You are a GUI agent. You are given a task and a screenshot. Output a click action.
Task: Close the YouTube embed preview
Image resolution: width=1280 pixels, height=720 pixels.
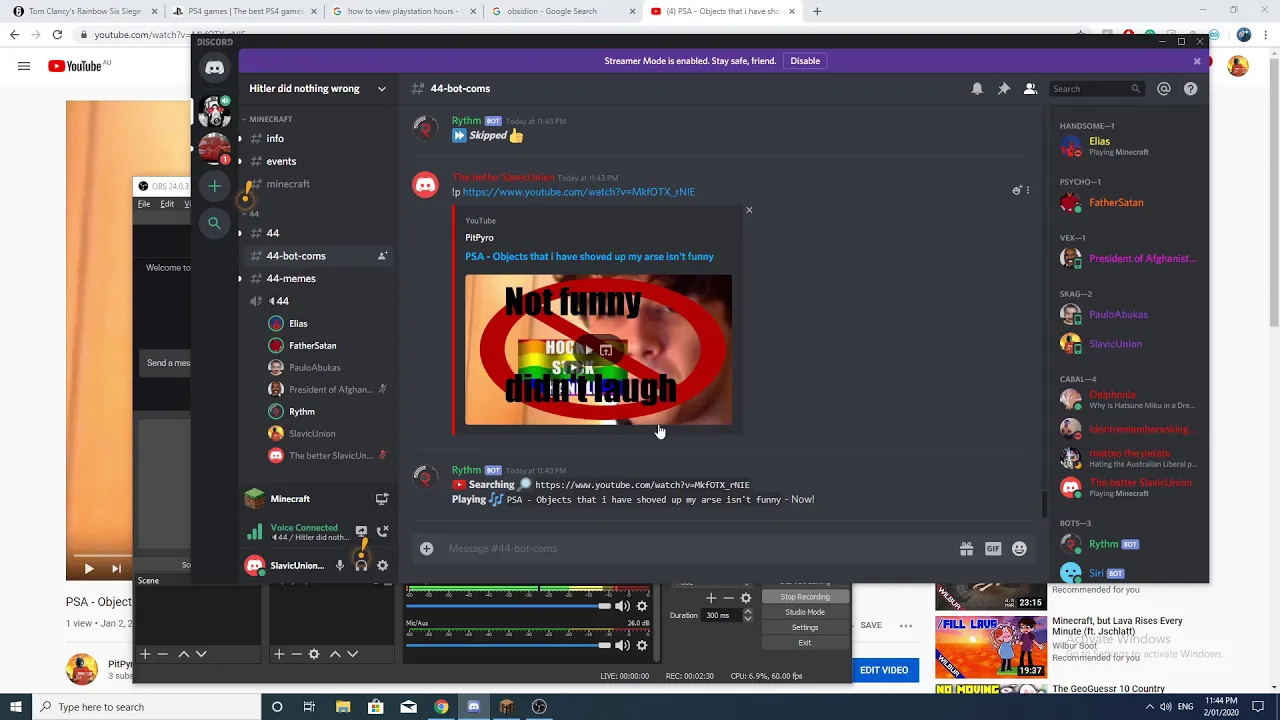749,210
